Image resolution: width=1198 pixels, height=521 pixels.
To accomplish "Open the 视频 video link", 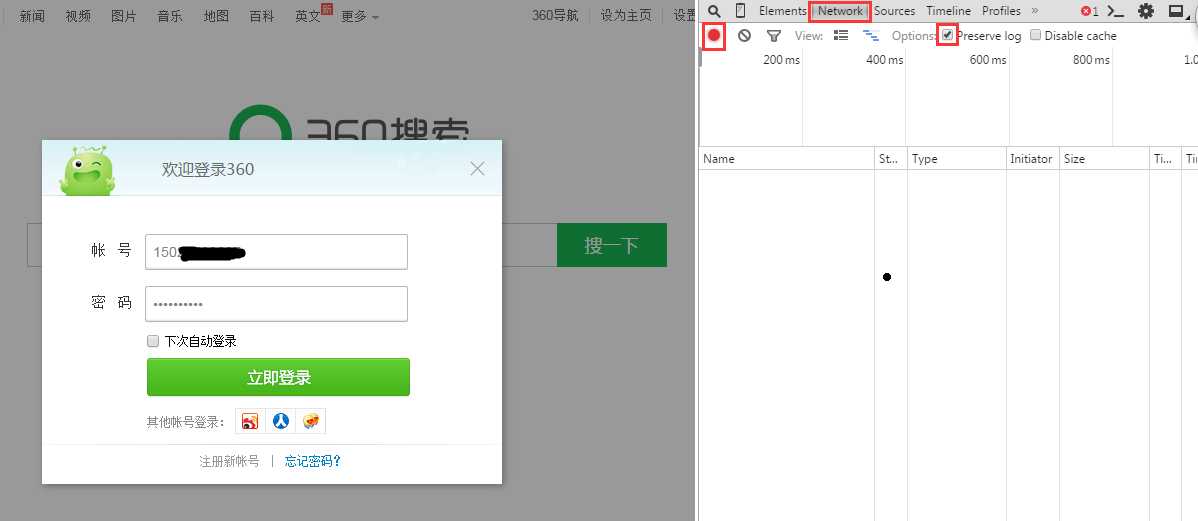I will click(78, 16).
